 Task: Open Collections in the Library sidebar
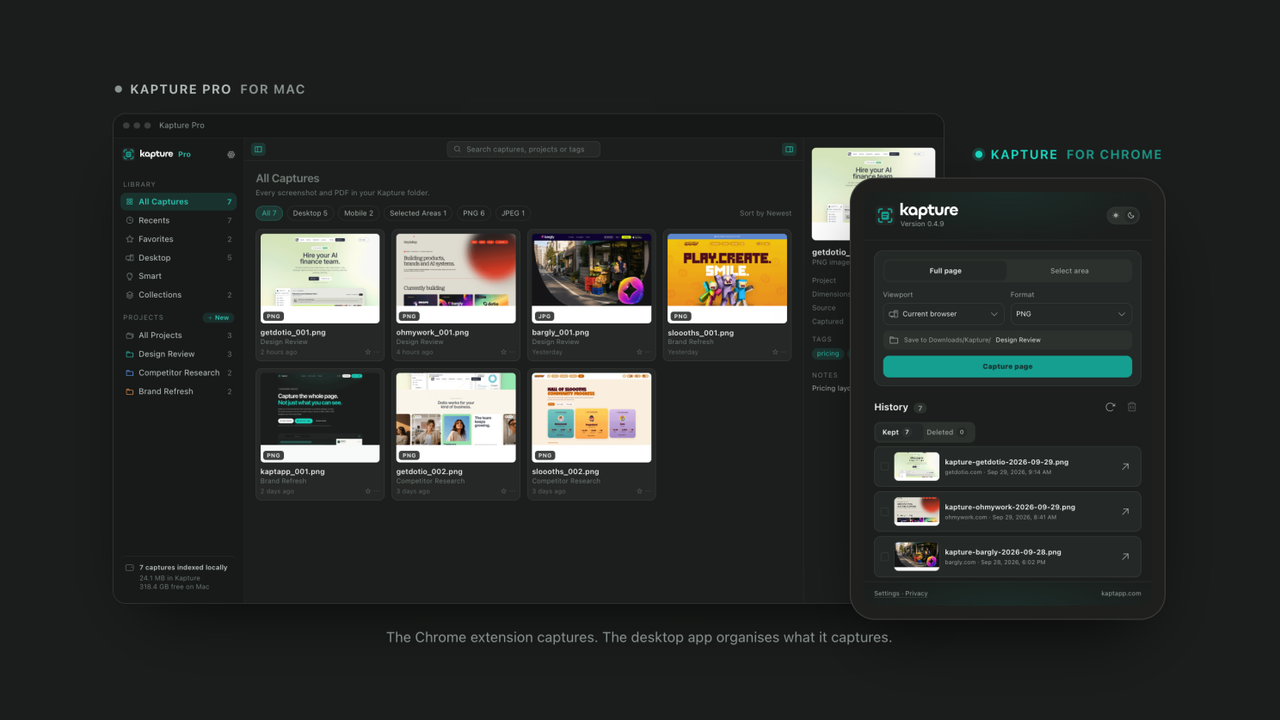coord(178,295)
